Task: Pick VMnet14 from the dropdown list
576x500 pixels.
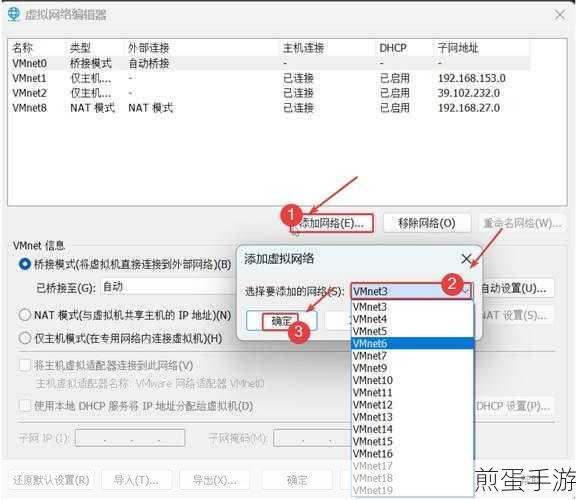Action: tap(412, 429)
